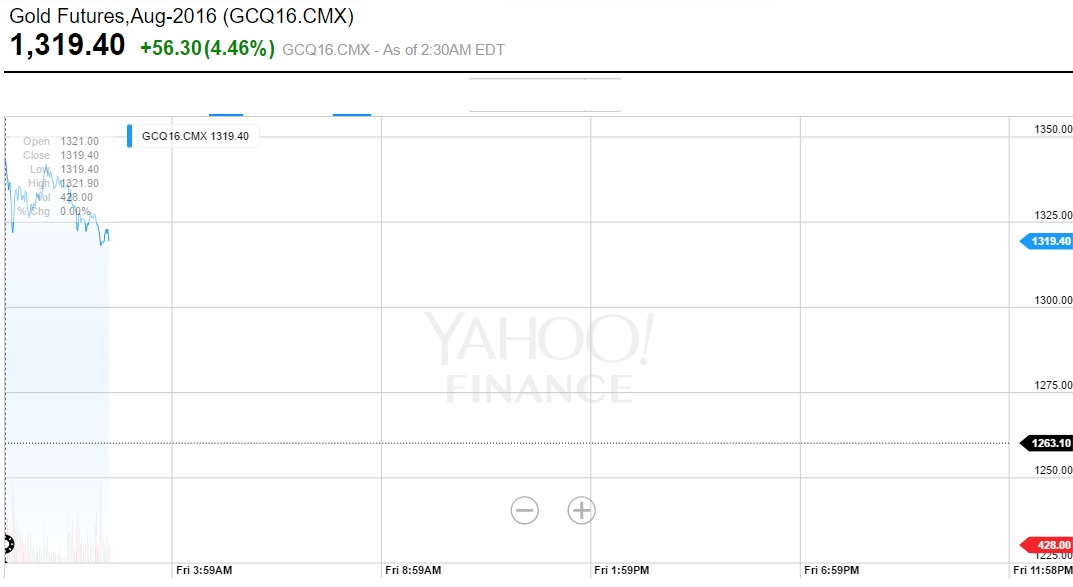This screenshot has height=587, width=1073.
Task: Click the 1300.00 price axis label
Action: point(1053,300)
